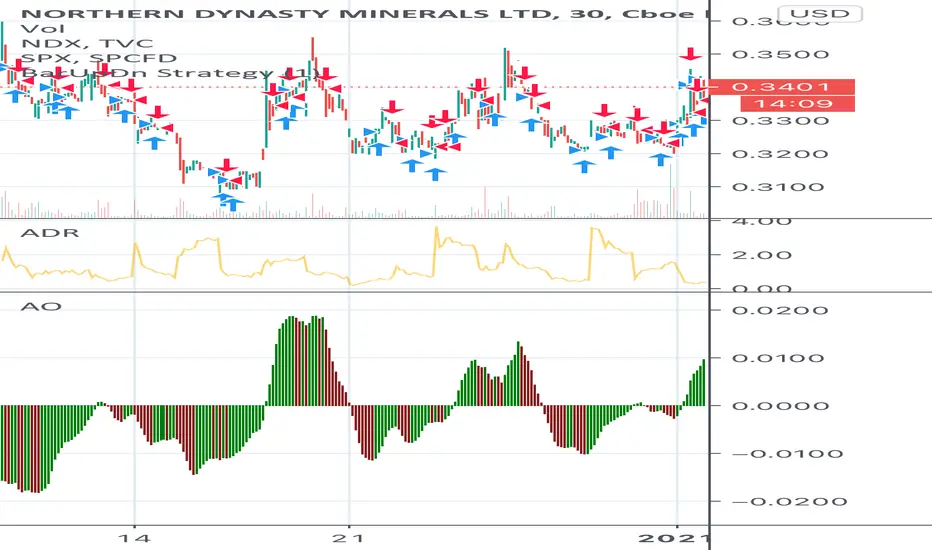
Task: Click the ADR indicator pane label
Action: click(49, 232)
